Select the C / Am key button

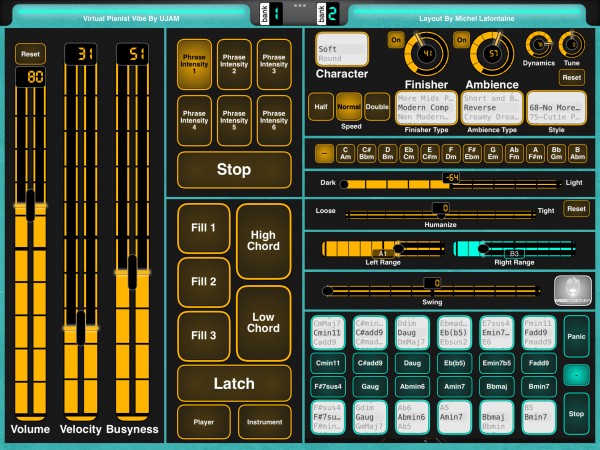coord(346,153)
